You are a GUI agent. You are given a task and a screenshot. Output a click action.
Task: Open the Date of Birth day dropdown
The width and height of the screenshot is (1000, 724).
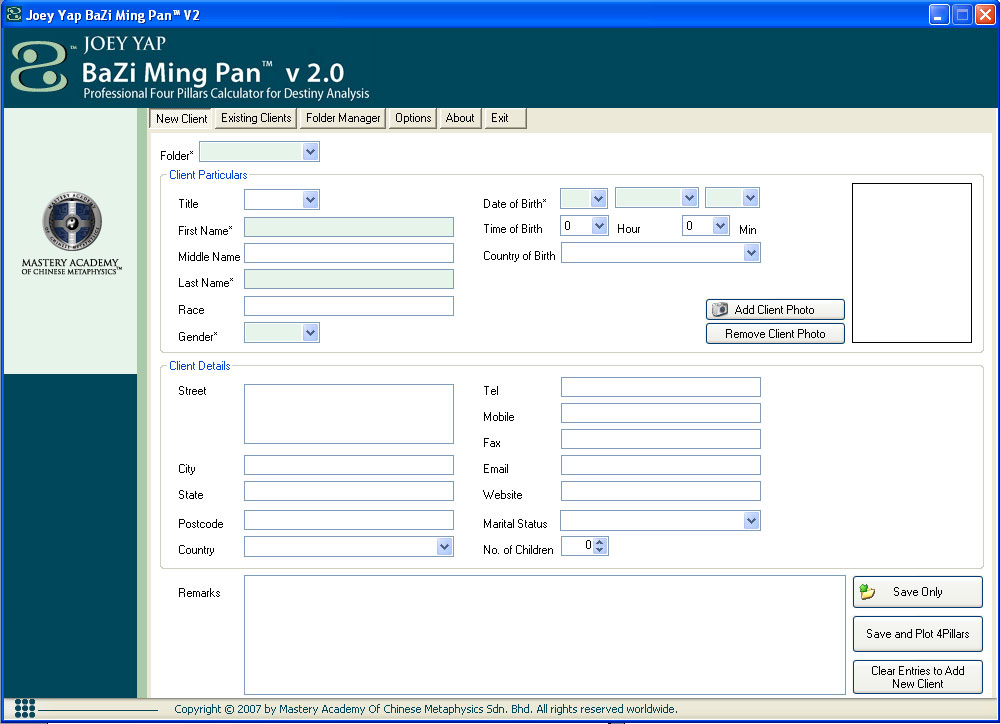[x=598, y=198]
